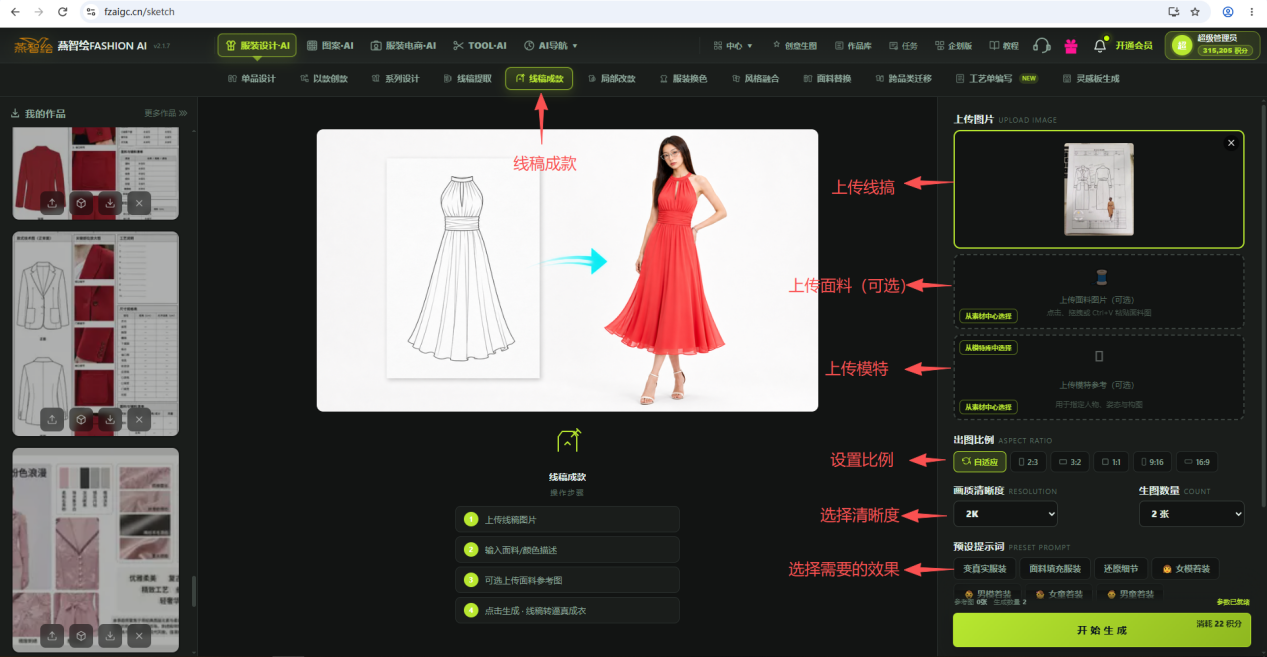
Task: Open the 2 张 image count dropdown
Action: [1191, 514]
